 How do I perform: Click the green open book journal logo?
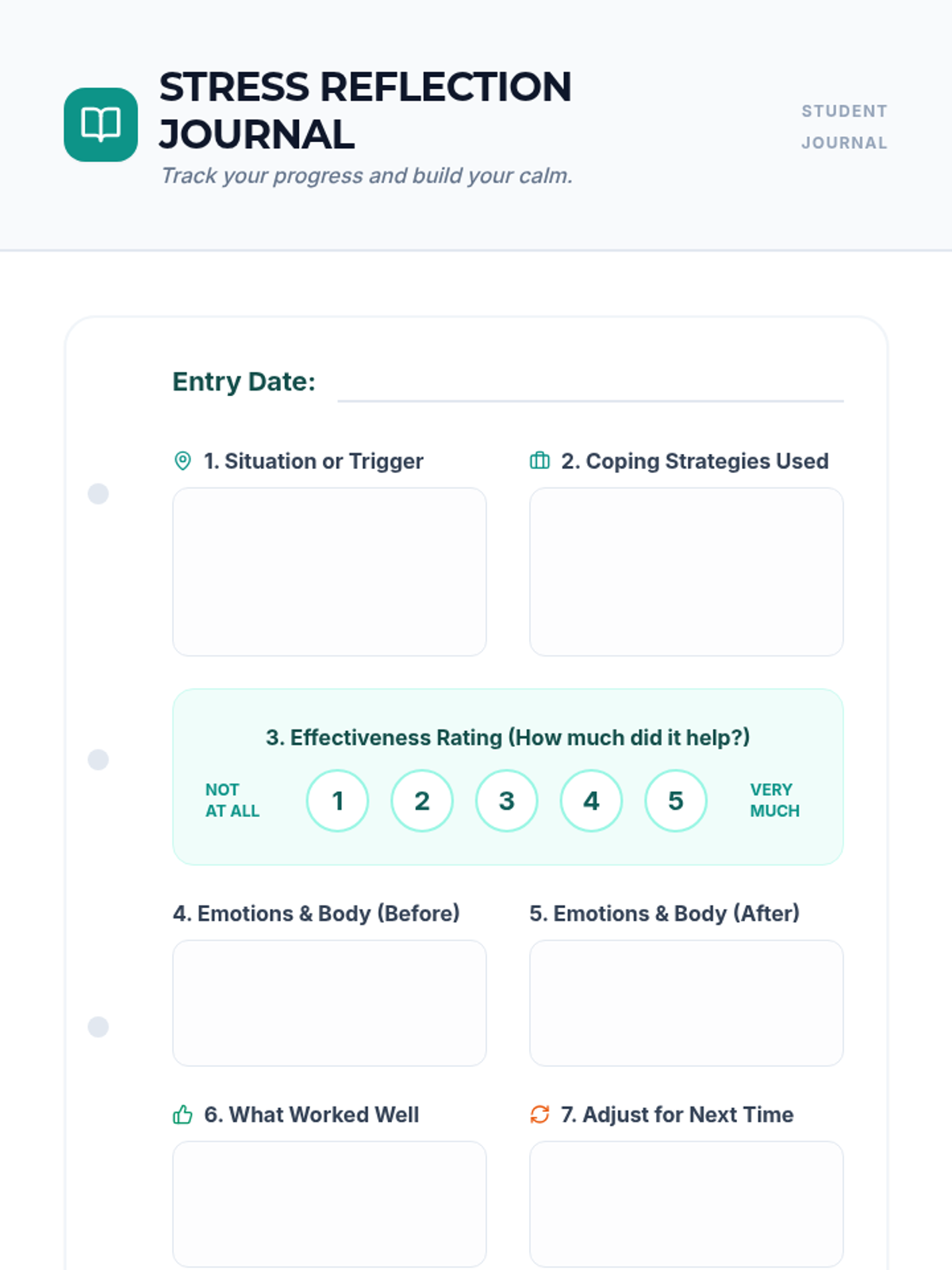[x=101, y=125]
